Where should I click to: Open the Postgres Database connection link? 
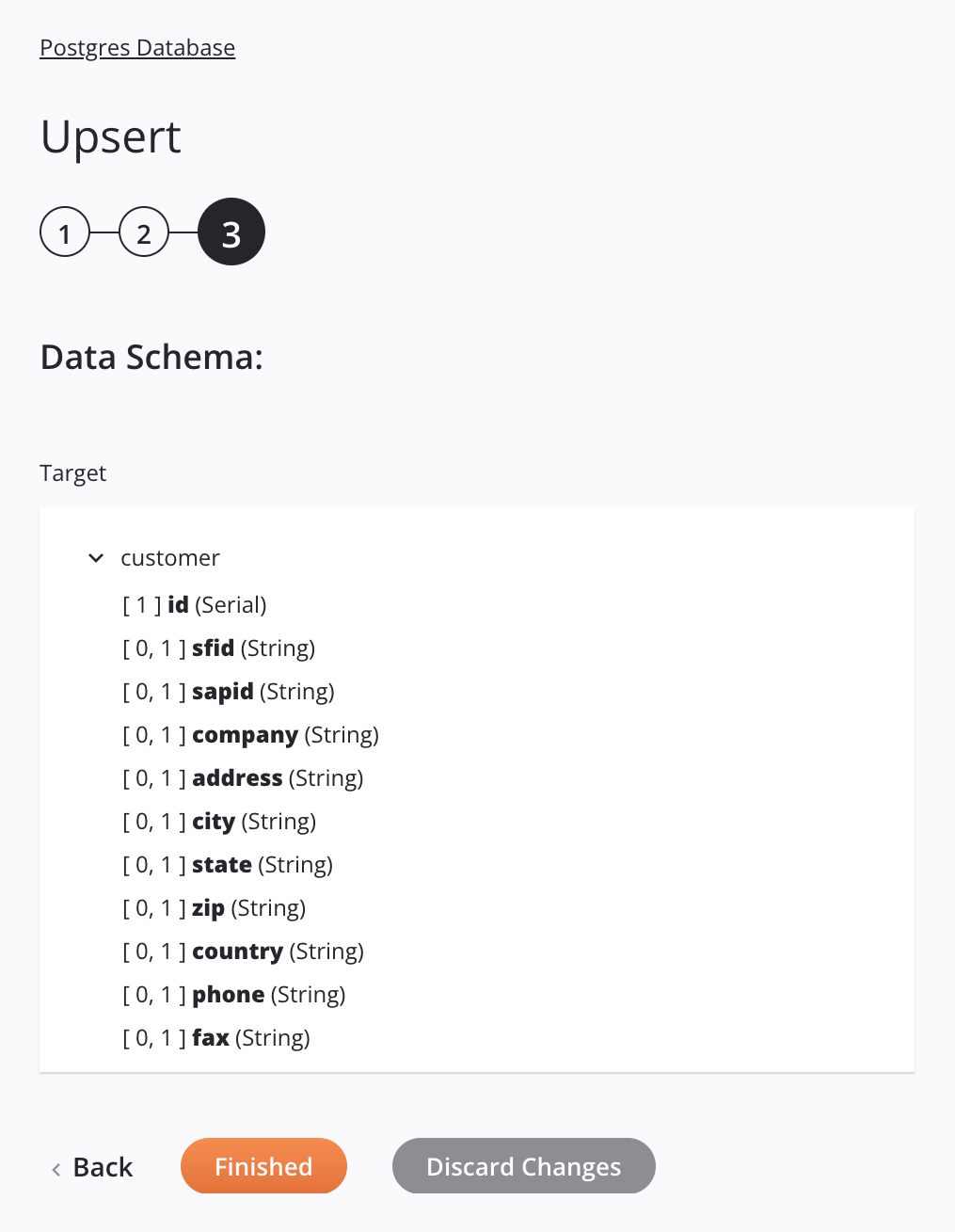pyautogui.click(x=136, y=47)
